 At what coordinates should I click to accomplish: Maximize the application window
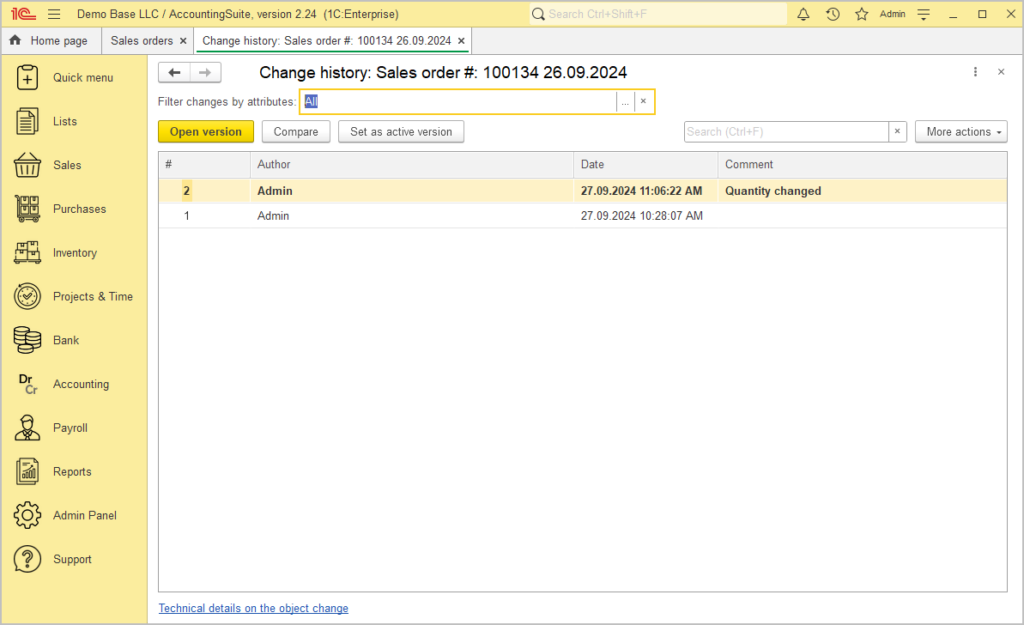[982, 14]
